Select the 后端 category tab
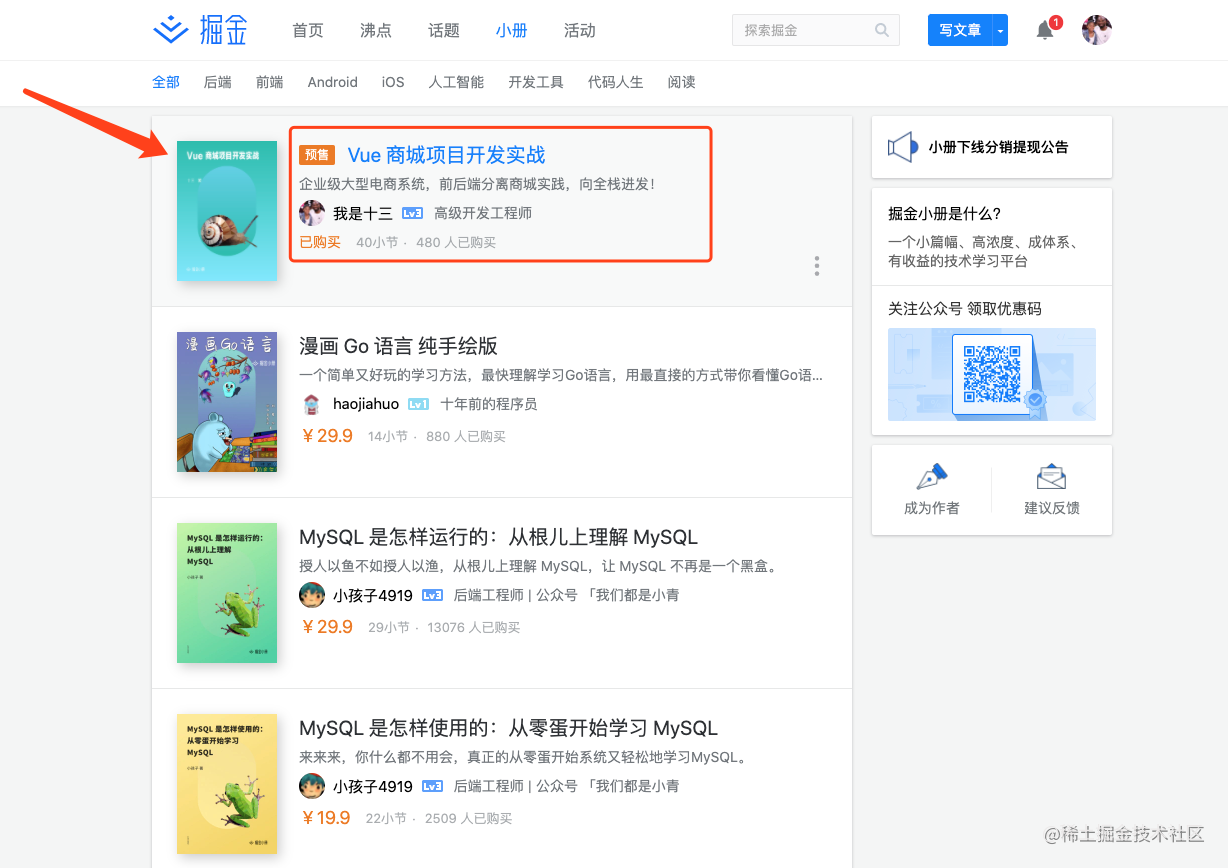1228x868 pixels. (218, 82)
